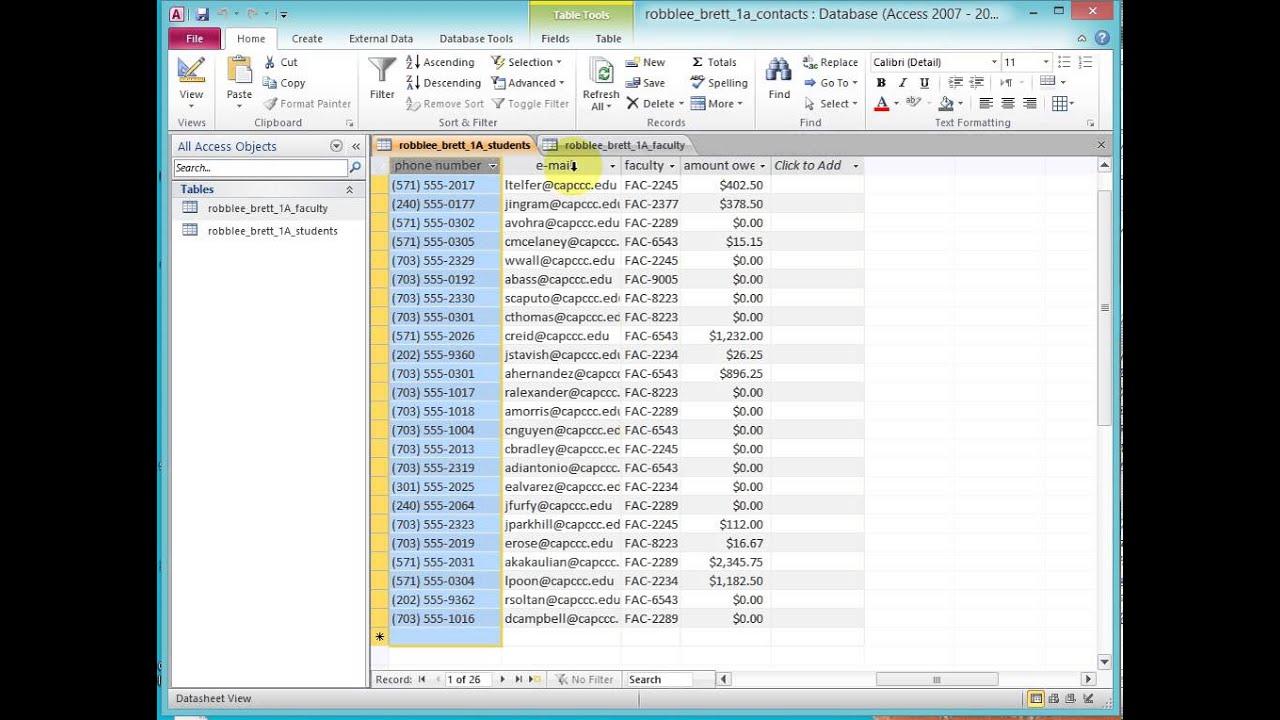Click the Totals sigma command
1280x720 pixels.
click(x=714, y=62)
